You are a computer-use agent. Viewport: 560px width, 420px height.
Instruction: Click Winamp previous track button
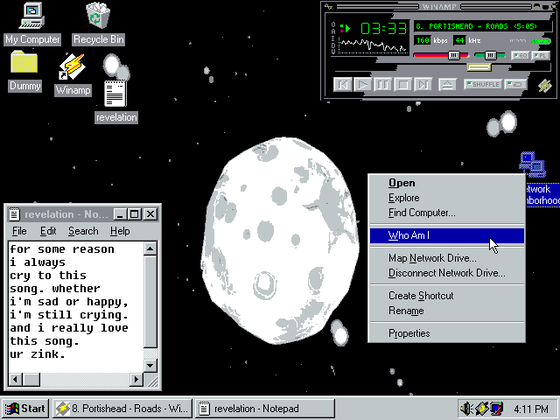tap(342, 85)
